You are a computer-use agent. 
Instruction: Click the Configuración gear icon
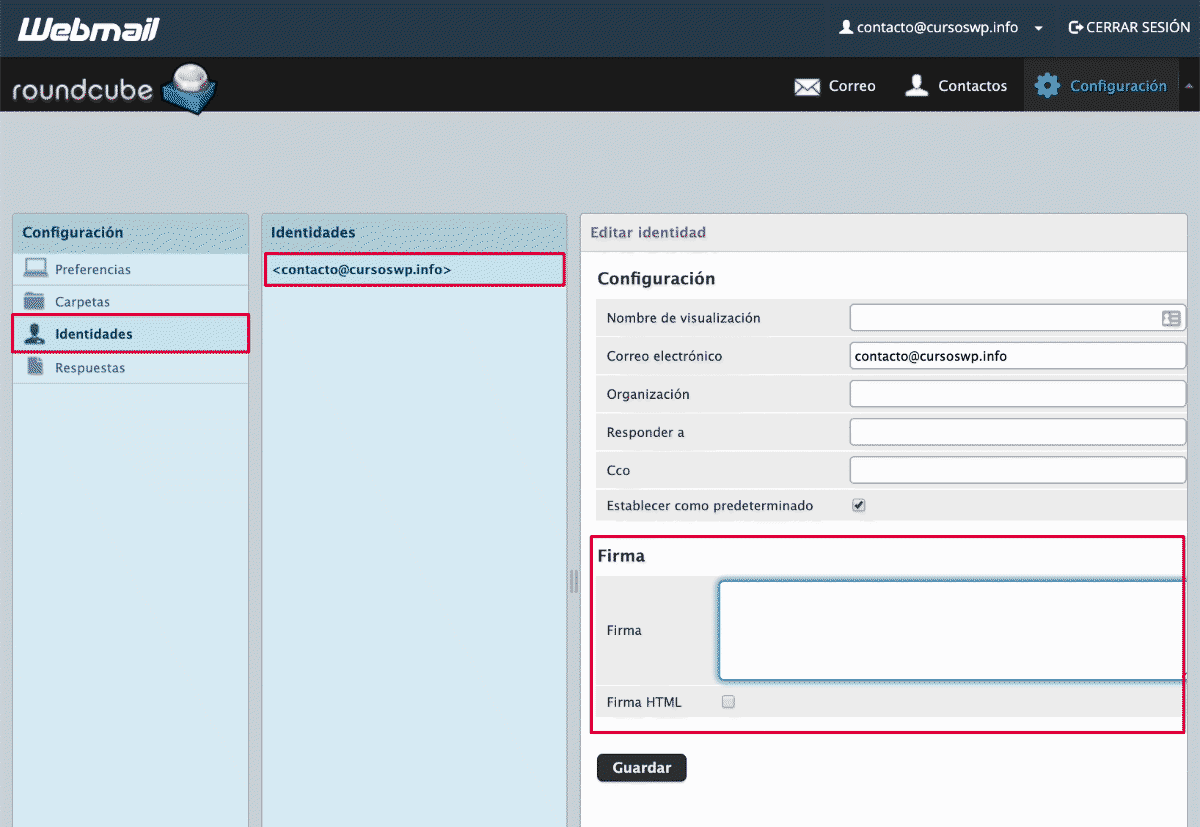coord(1046,85)
